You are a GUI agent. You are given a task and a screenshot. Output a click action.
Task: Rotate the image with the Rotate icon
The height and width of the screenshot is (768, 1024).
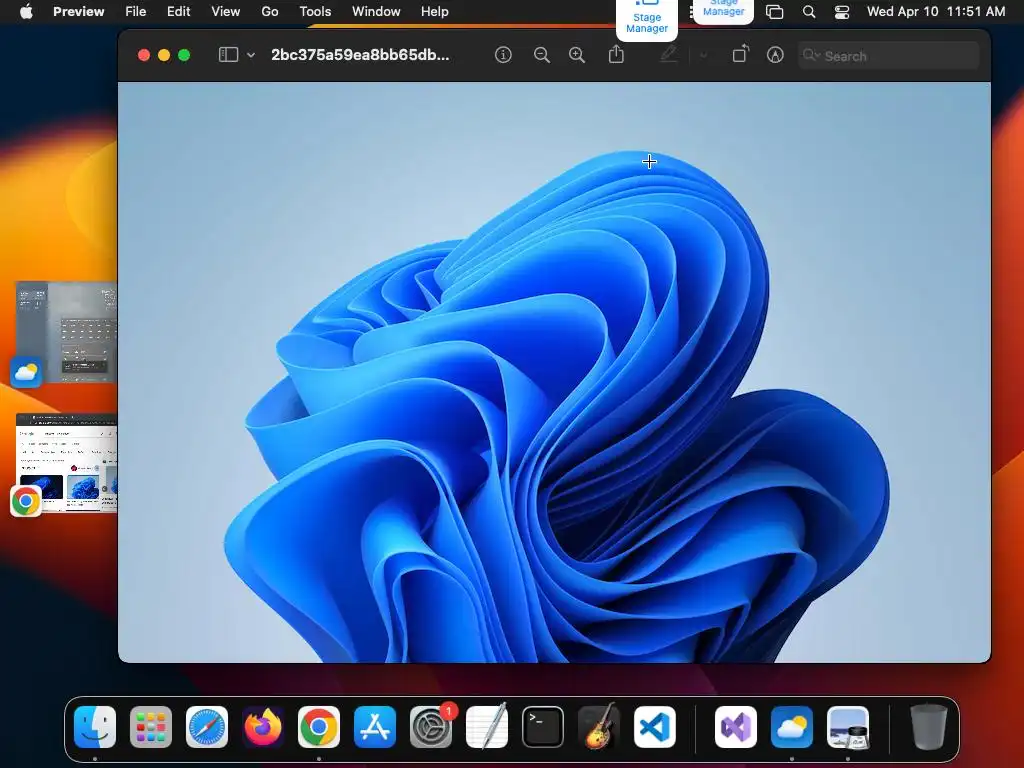coord(741,54)
